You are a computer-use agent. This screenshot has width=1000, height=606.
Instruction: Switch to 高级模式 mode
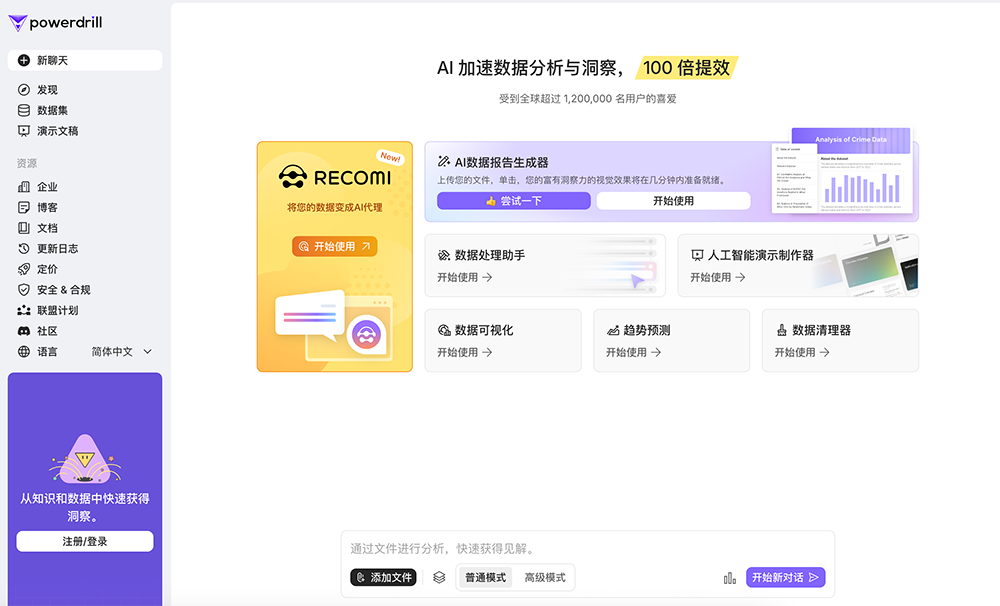tap(545, 577)
